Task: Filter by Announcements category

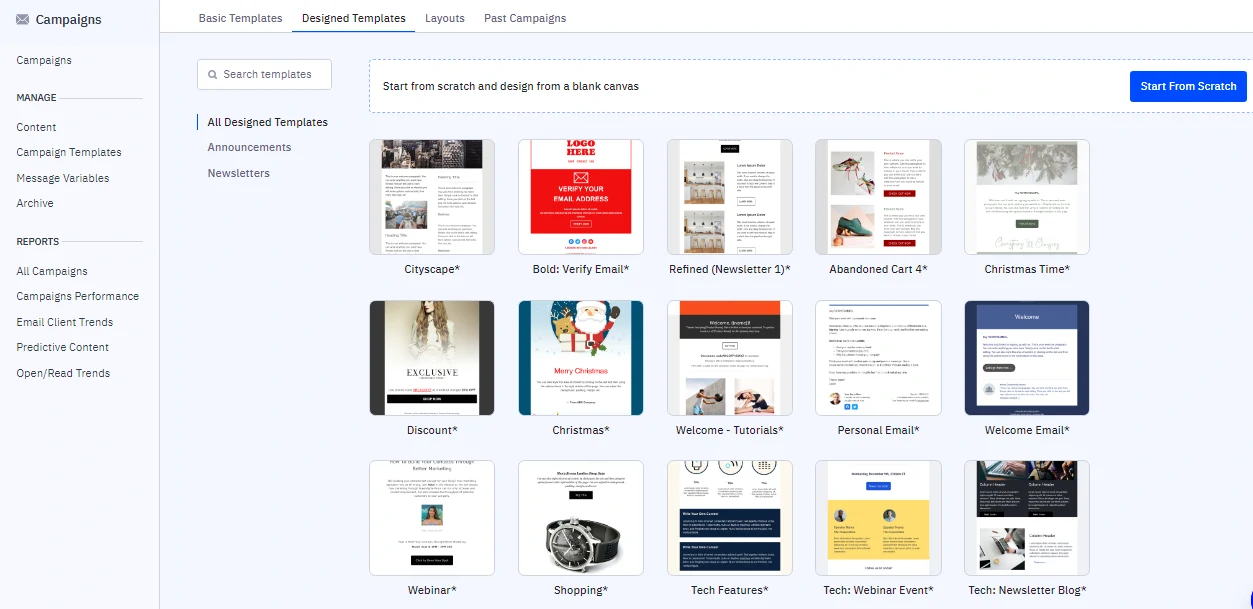Action: pyautogui.click(x=250, y=147)
